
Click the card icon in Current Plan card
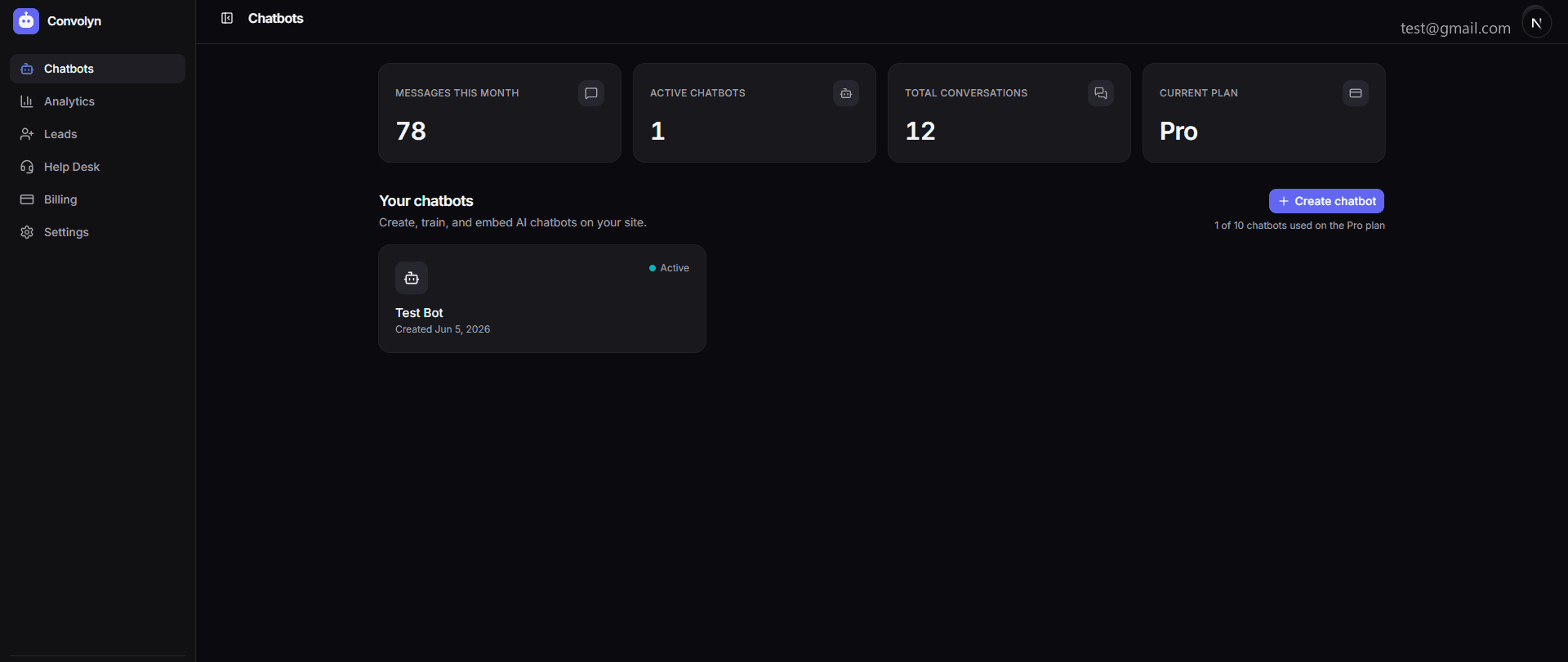coord(1356,93)
